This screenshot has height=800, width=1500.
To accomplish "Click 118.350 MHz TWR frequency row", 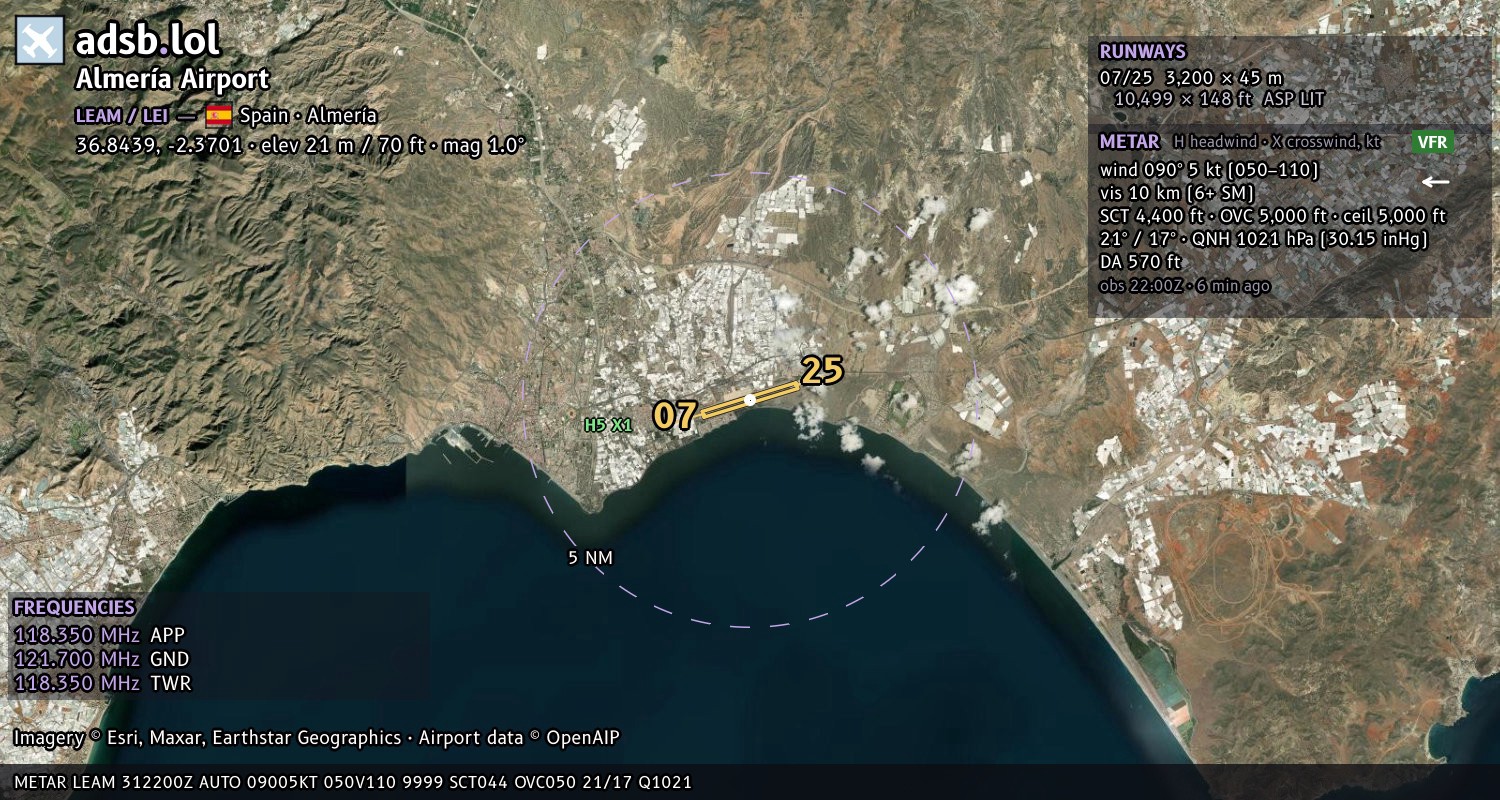I will coord(102,683).
